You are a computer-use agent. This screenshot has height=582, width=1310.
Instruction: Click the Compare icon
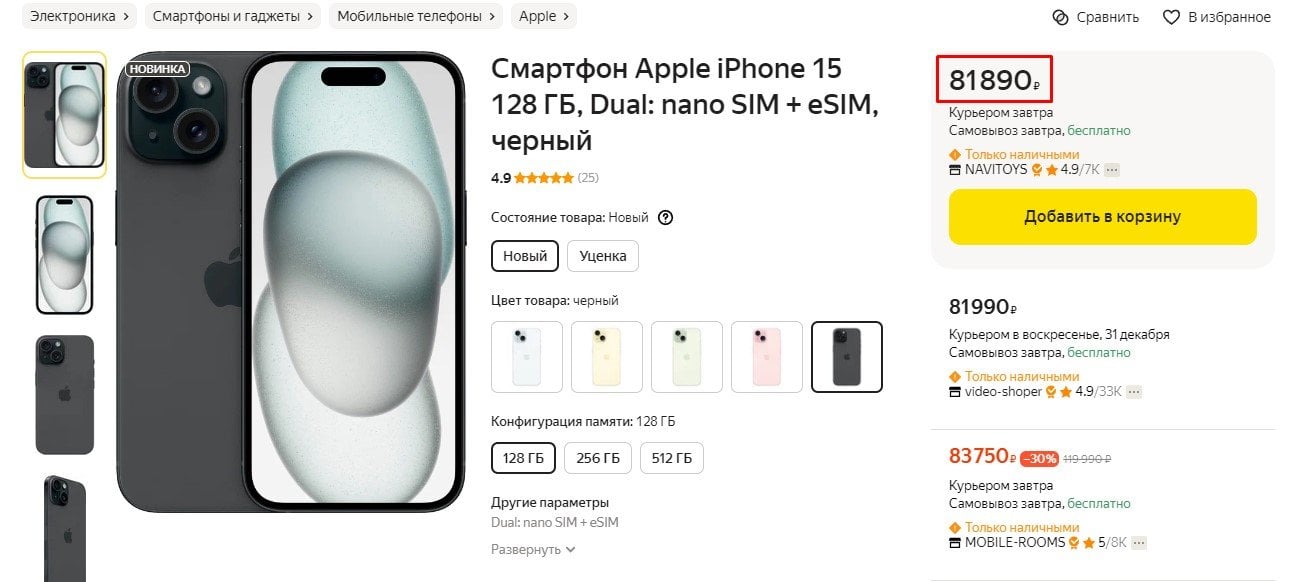point(1060,17)
